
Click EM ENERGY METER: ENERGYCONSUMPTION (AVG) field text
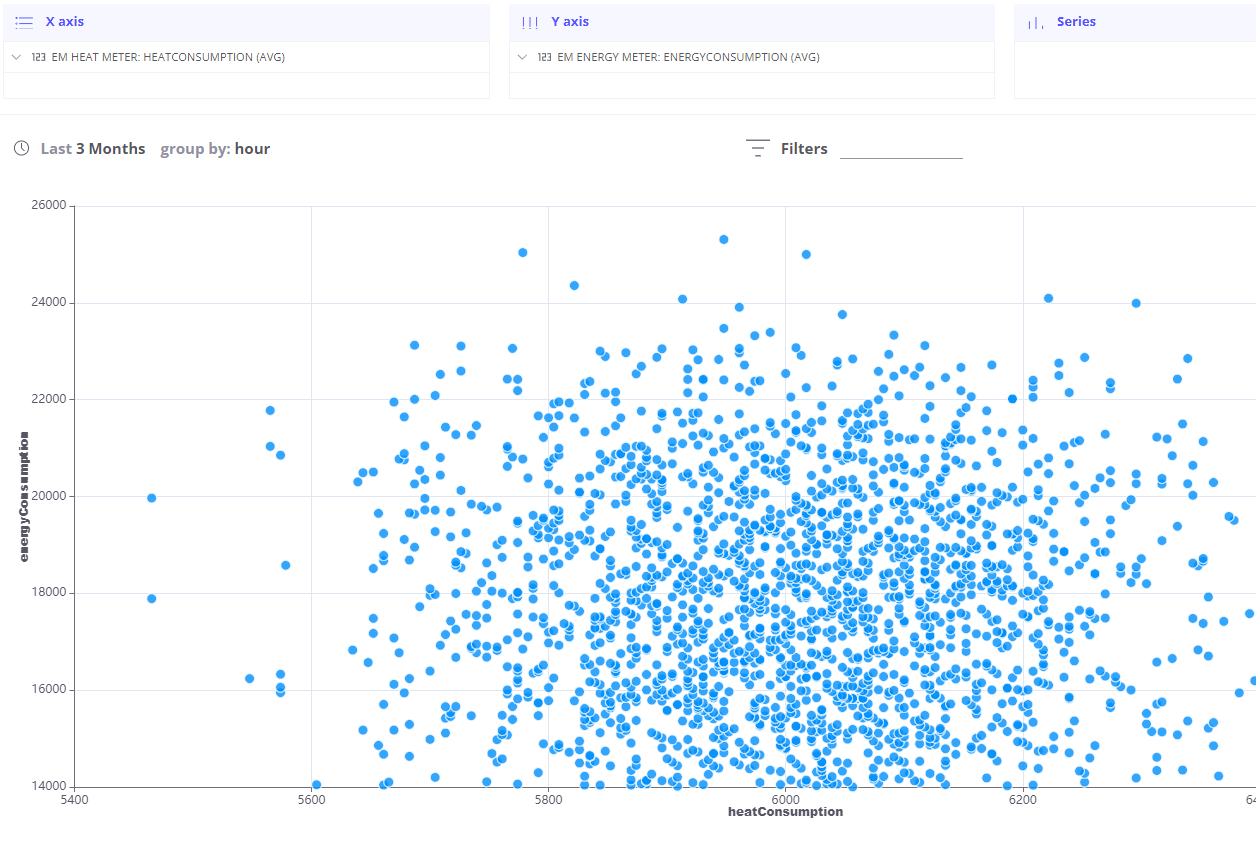click(x=688, y=58)
